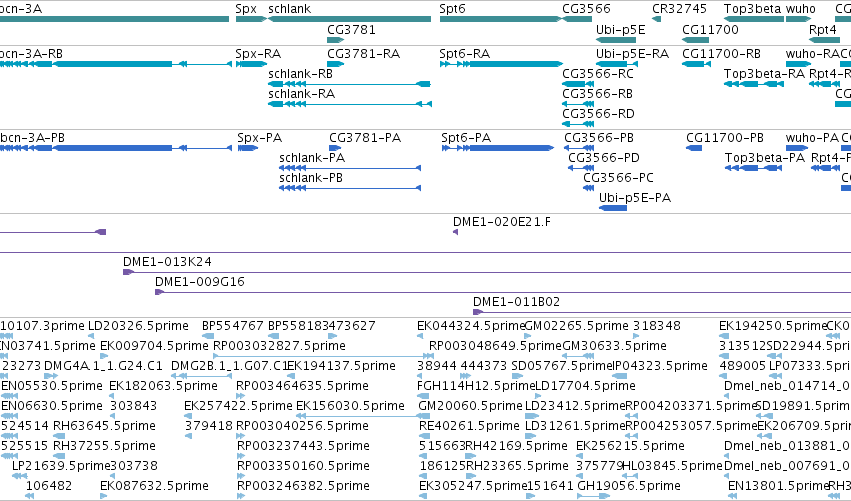Screen dimensions: 851x501
Task: Open the CG11700-PB protein label
Action: click(x=725, y=138)
